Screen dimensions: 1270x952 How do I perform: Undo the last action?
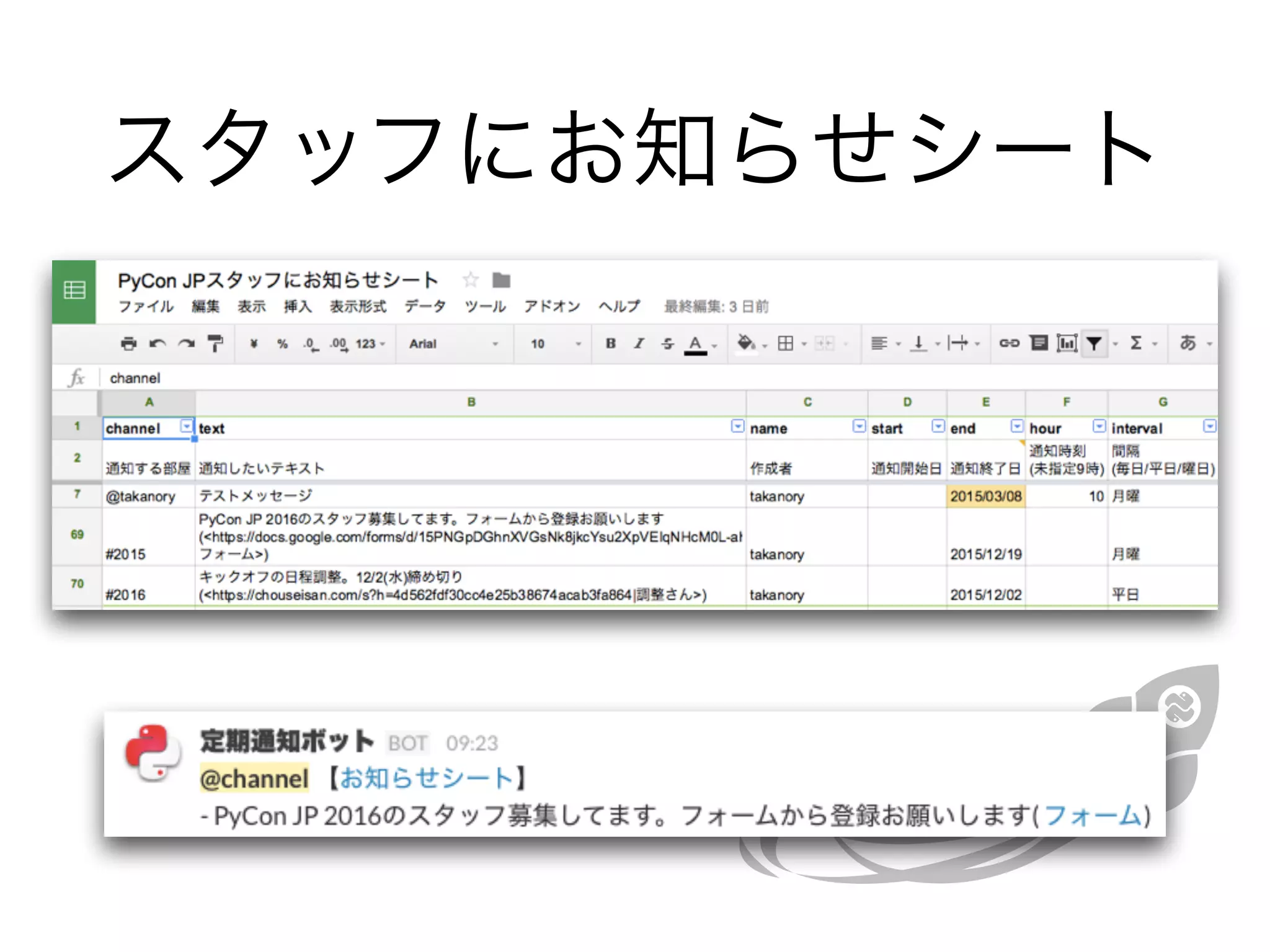pyautogui.click(x=158, y=343)
